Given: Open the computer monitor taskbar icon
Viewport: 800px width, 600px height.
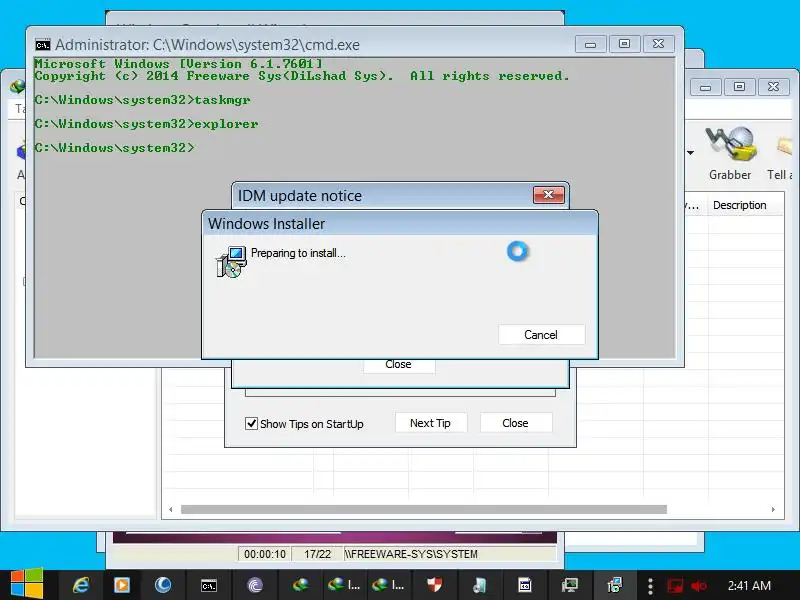Looking at the screenshot, I should (569, 585).
